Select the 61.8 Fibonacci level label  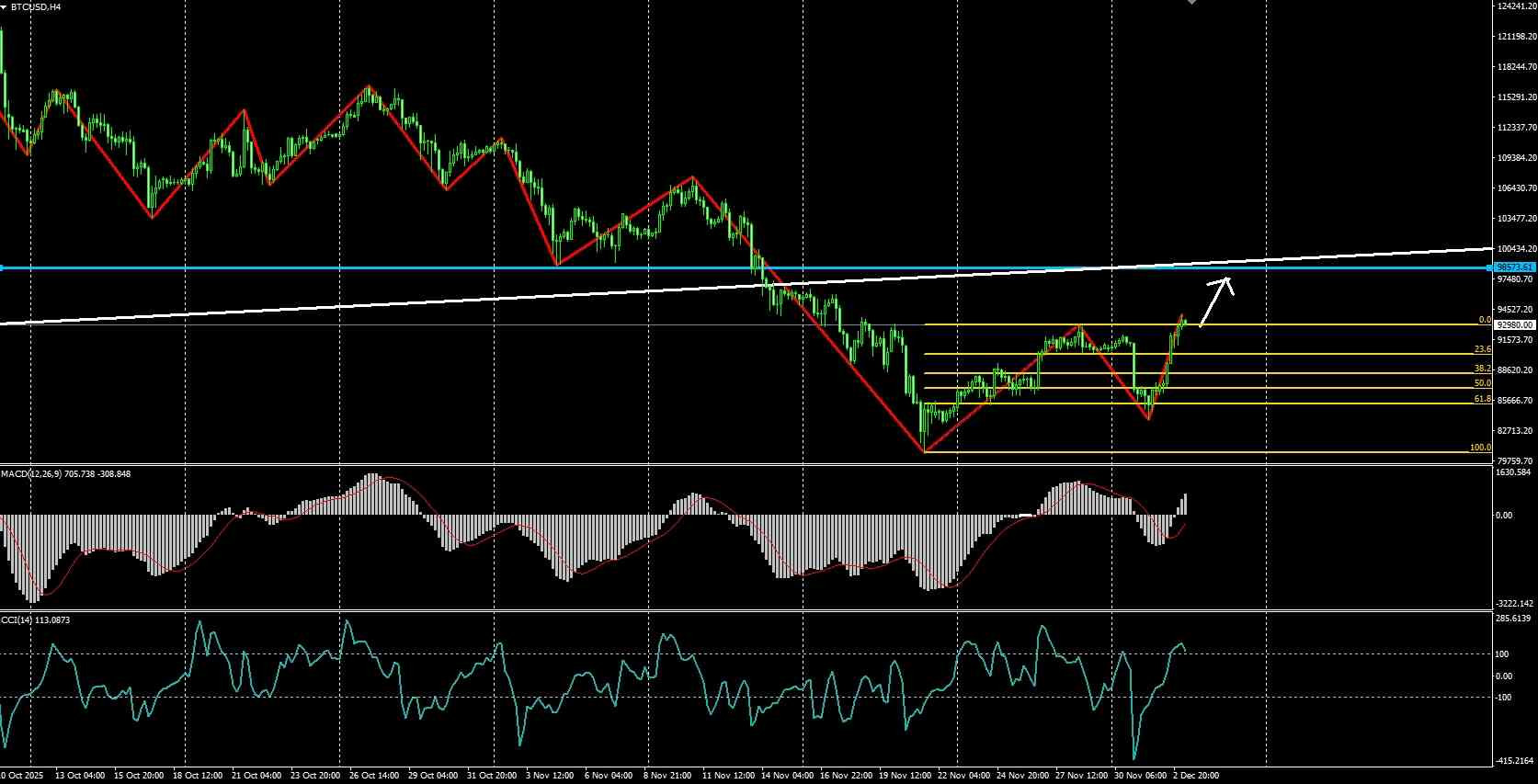(x=1482, y=399)
